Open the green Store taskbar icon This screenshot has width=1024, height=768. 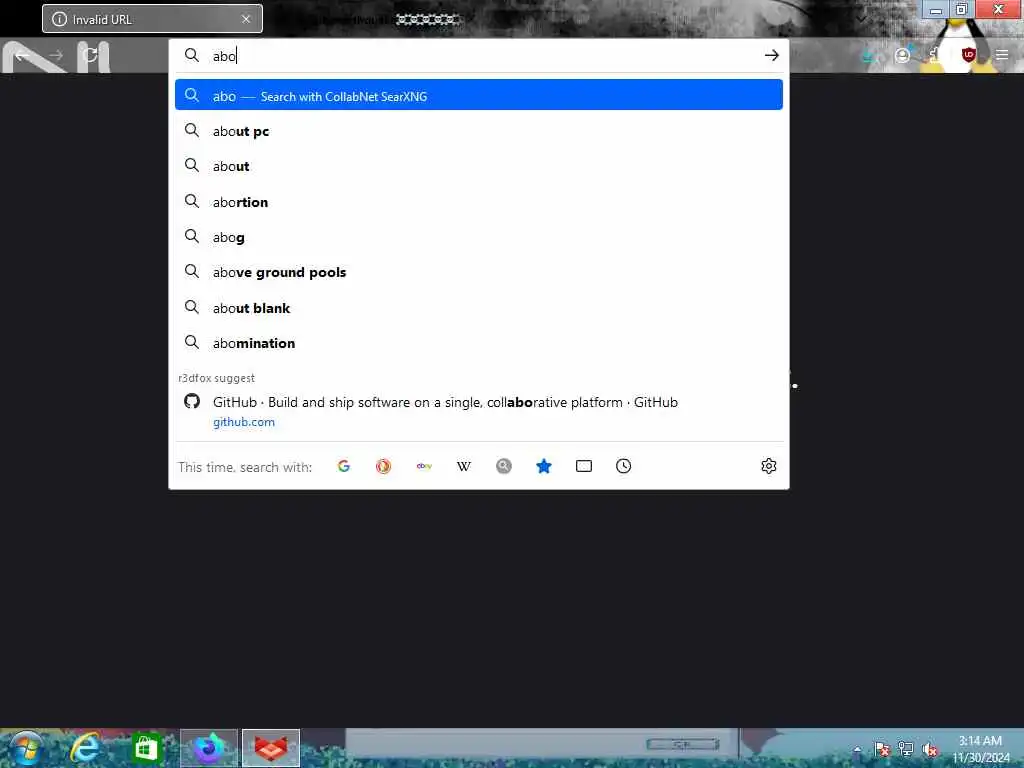pos(146,748)
